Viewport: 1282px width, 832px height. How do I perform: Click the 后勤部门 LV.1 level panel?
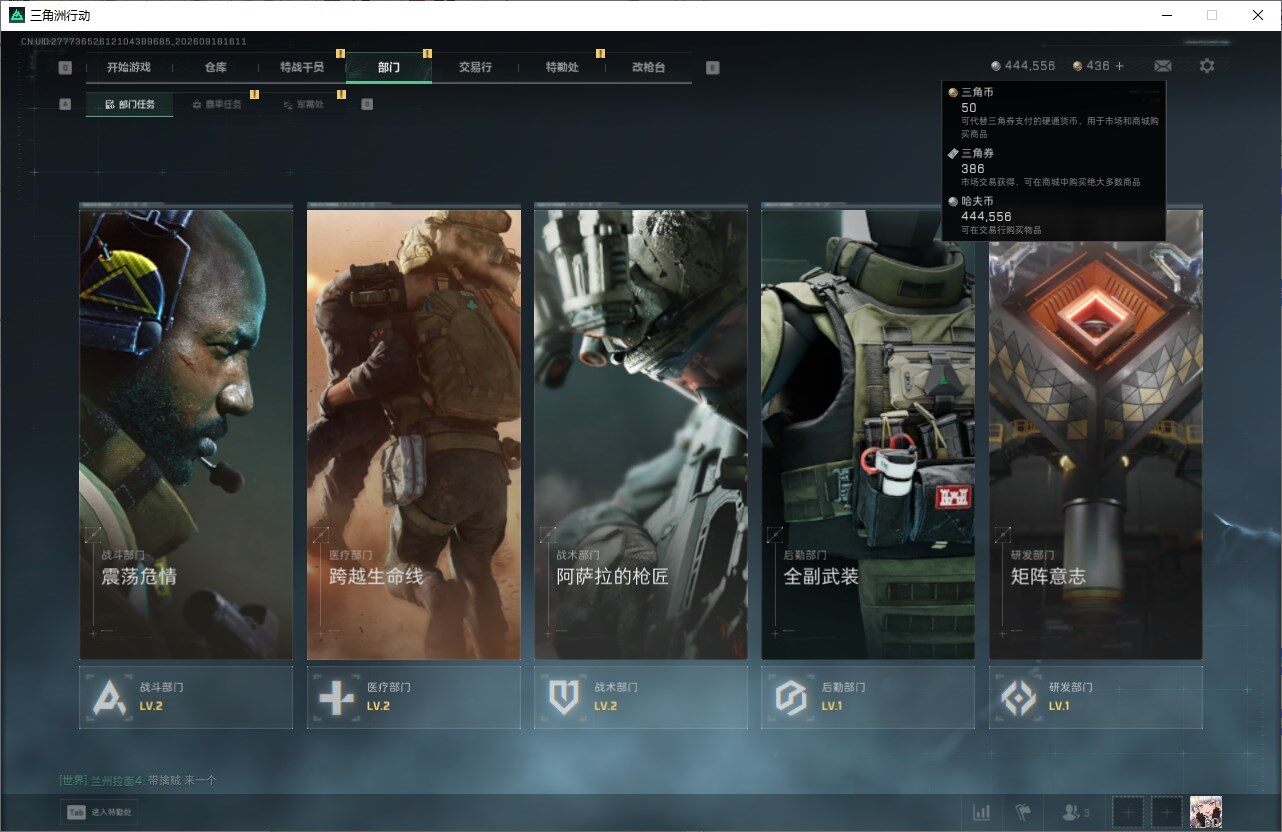pos(868,697)
